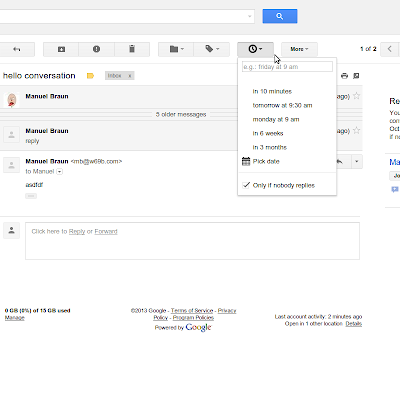Image resolution: width=400 pixels, height=400 pixels.
Task: Open message options dropdown beside reply
Action: (x=356, y=162)
